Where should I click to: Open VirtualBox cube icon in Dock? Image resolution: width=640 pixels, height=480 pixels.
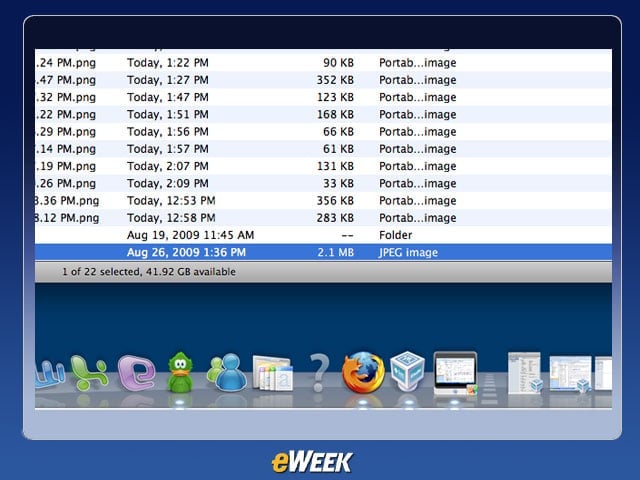pyautogui.click(x=407, y=371)
